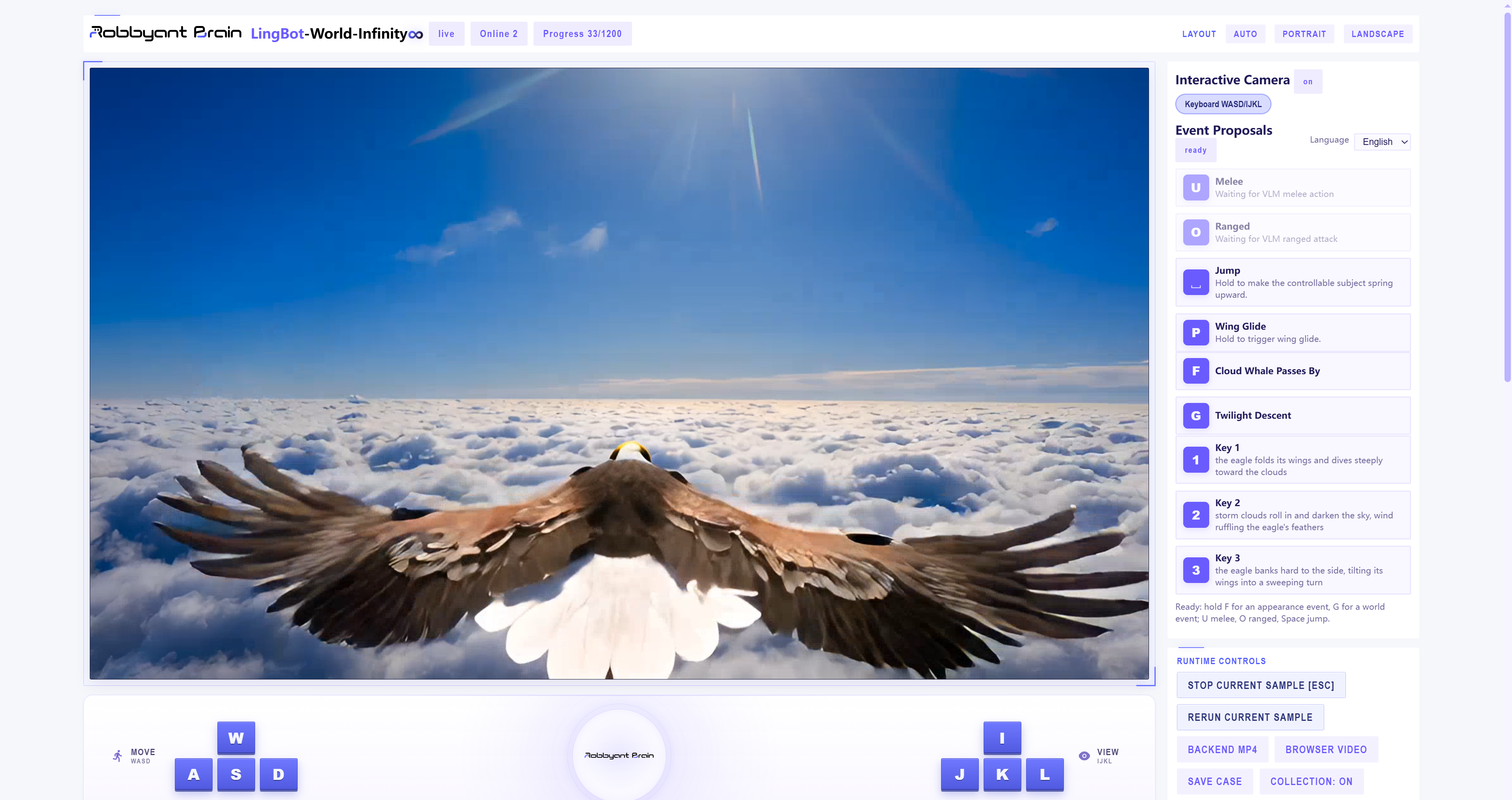Click the 3 key icon for Key 3
The width and height of the screenshot is (1512, 800).
tap(1196, 570)
